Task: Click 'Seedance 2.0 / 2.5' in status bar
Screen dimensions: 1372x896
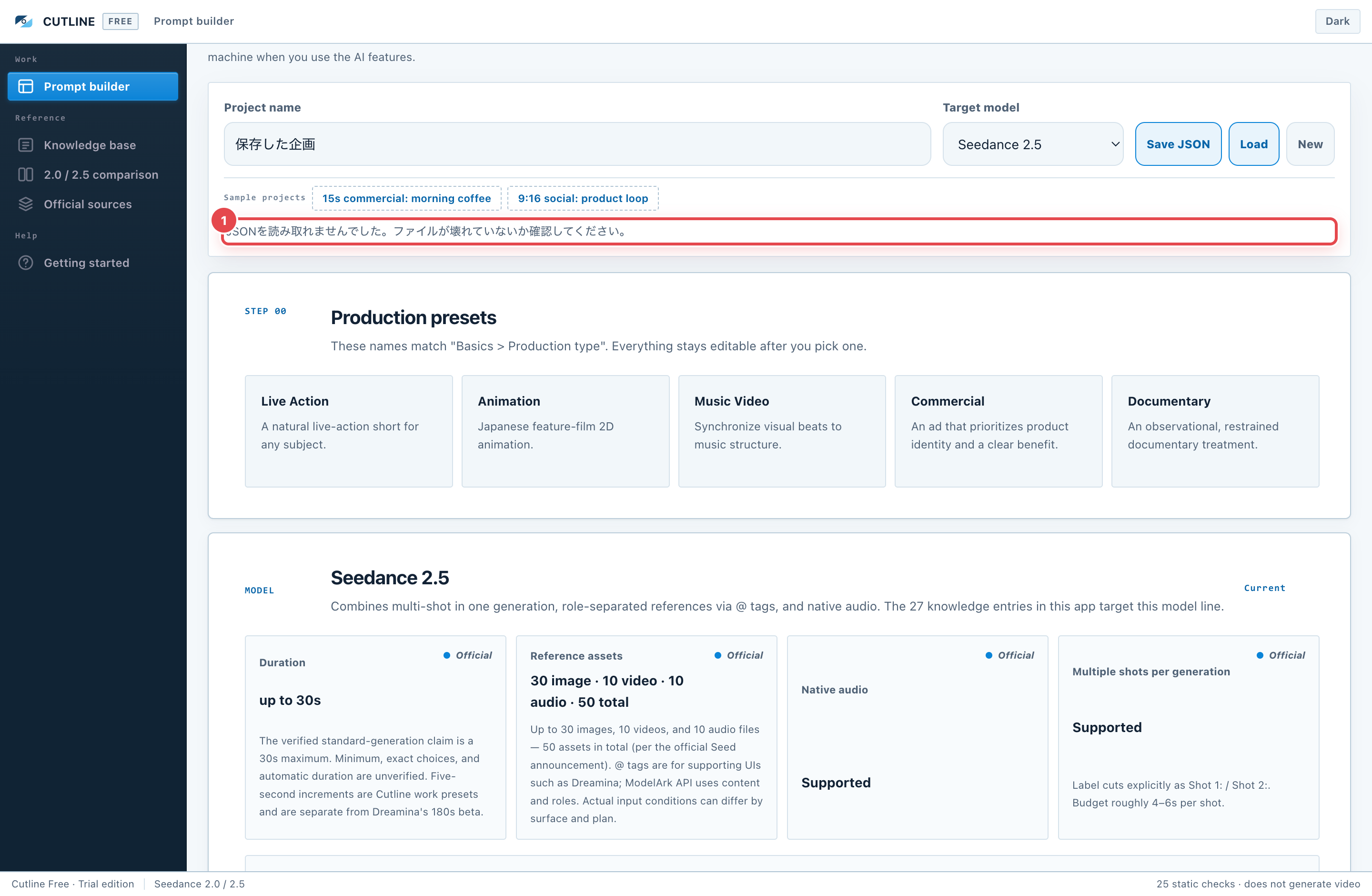Action: coord(200,884)
